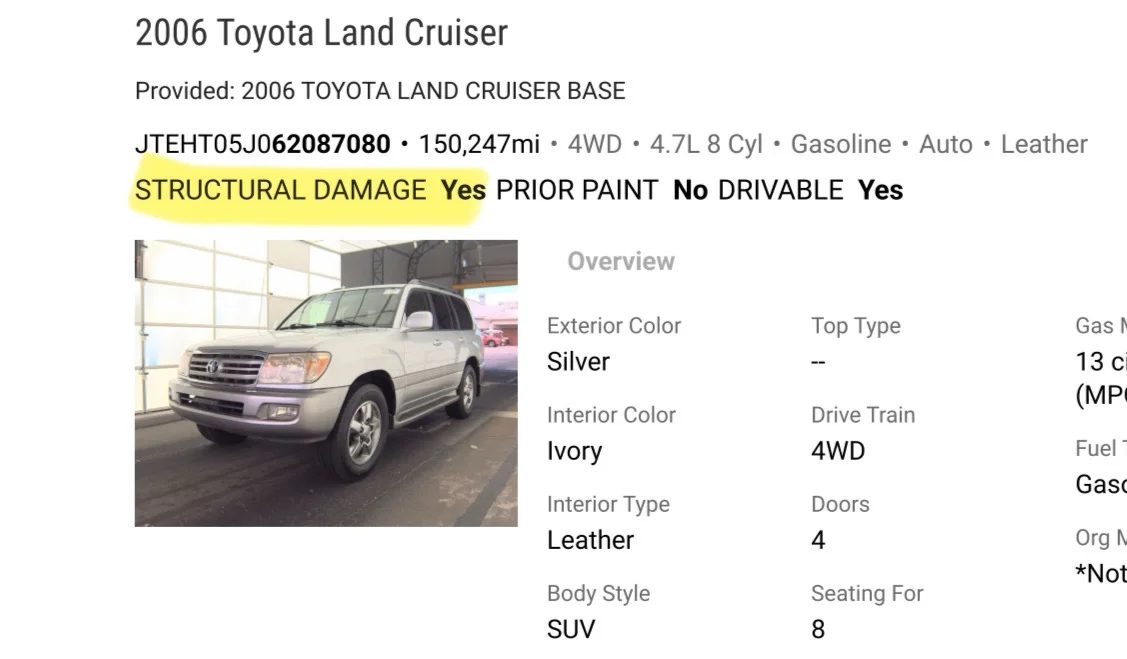Click the Exterior Color Silver value
Image resolution: width=1127 pixels, height=659 pixels.
[x=578, y=361]
